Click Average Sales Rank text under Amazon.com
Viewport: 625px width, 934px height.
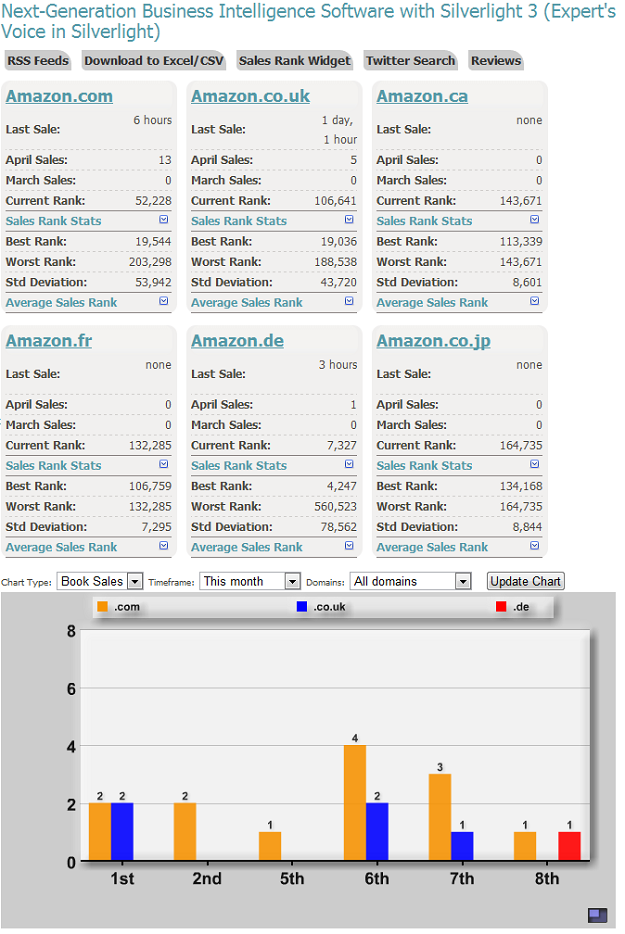click(x=61, y=303)
